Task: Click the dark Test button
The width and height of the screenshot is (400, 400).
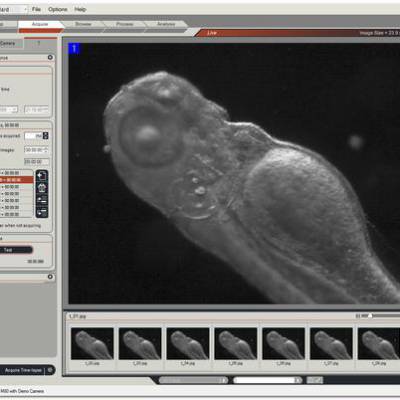Action: pyautogui.click(x=16, y=250)
